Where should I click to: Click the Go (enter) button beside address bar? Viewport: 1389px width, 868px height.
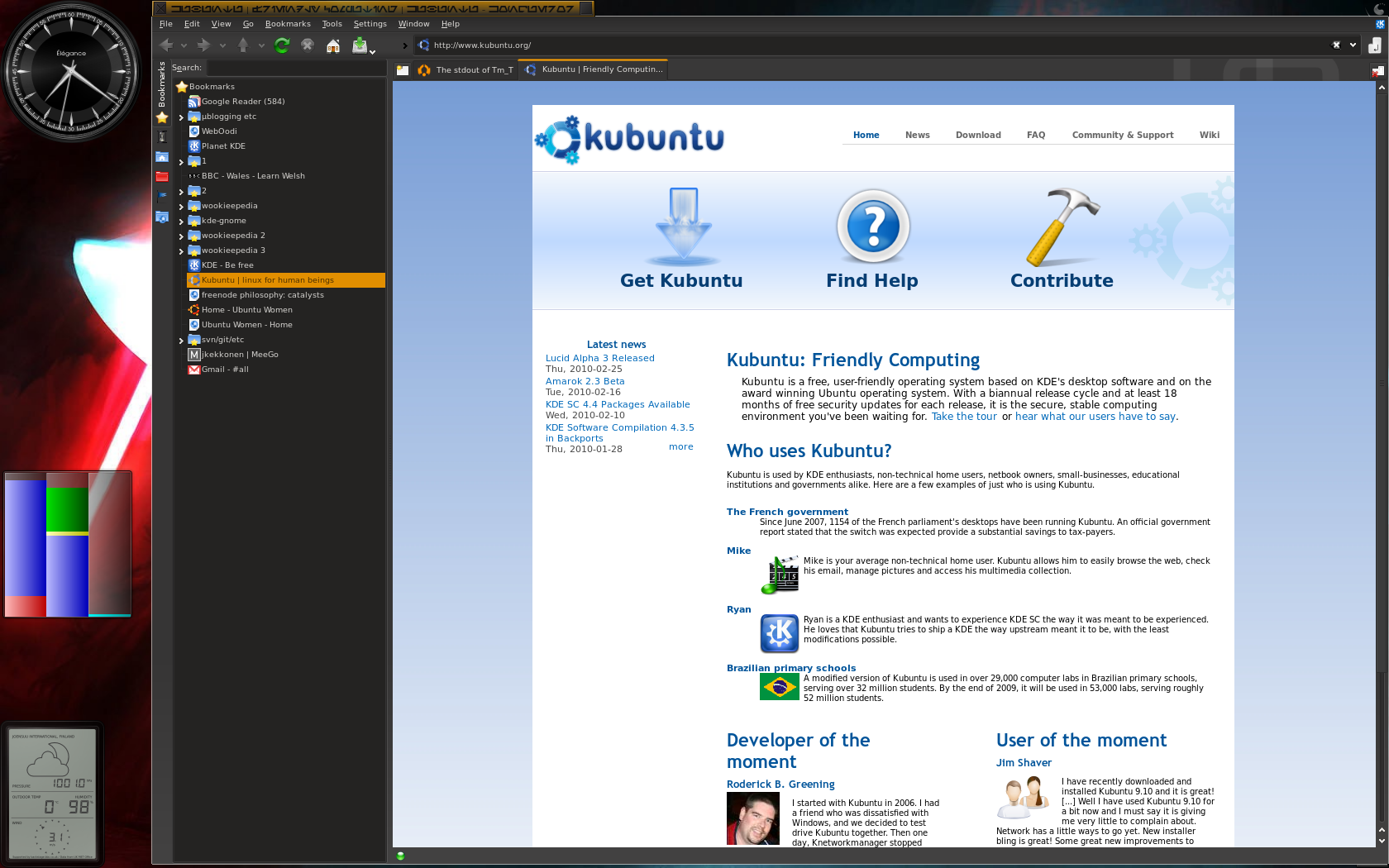click(1375, 45)
